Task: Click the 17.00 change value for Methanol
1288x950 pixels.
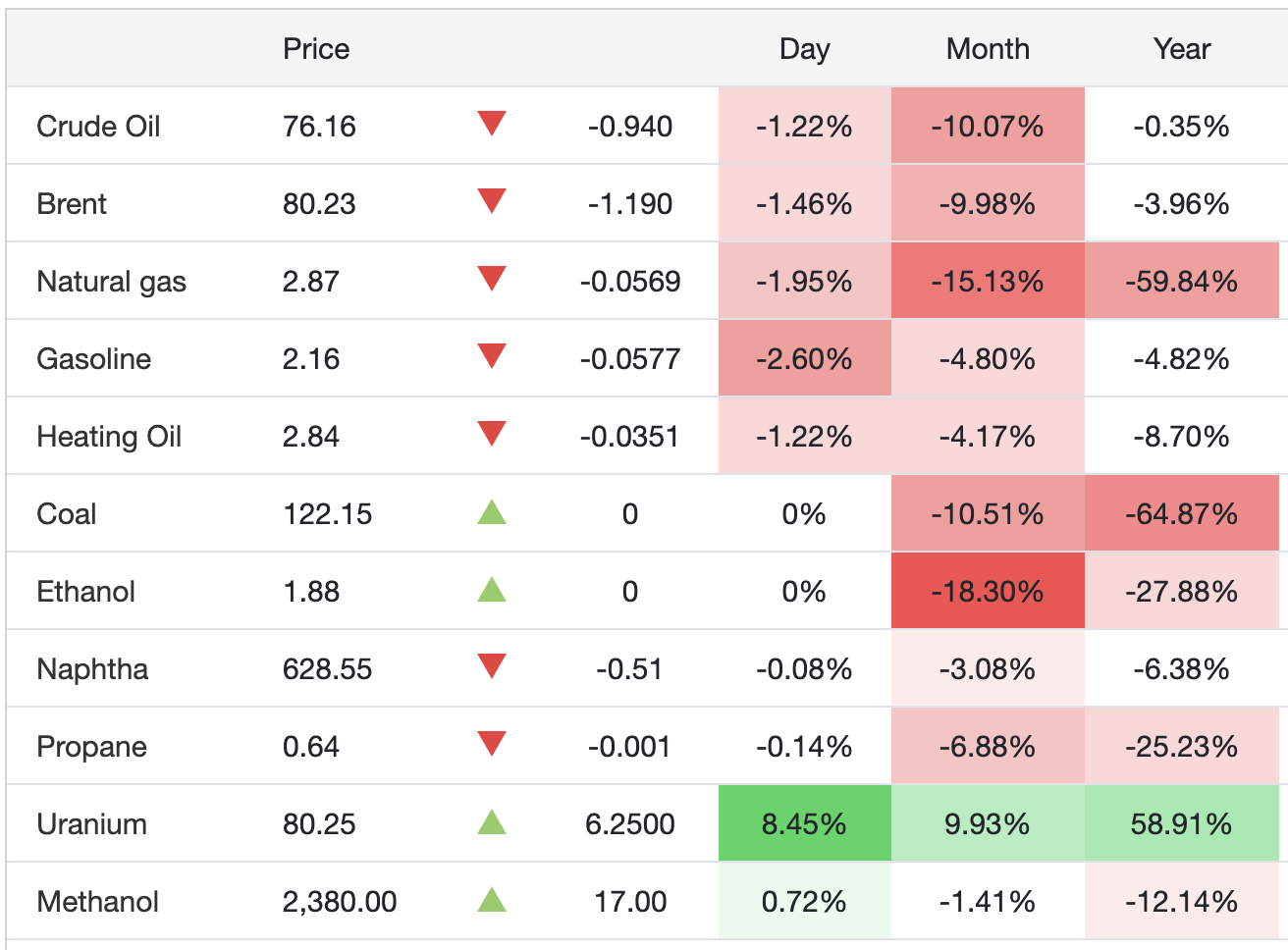Action: tap(630, 902)
